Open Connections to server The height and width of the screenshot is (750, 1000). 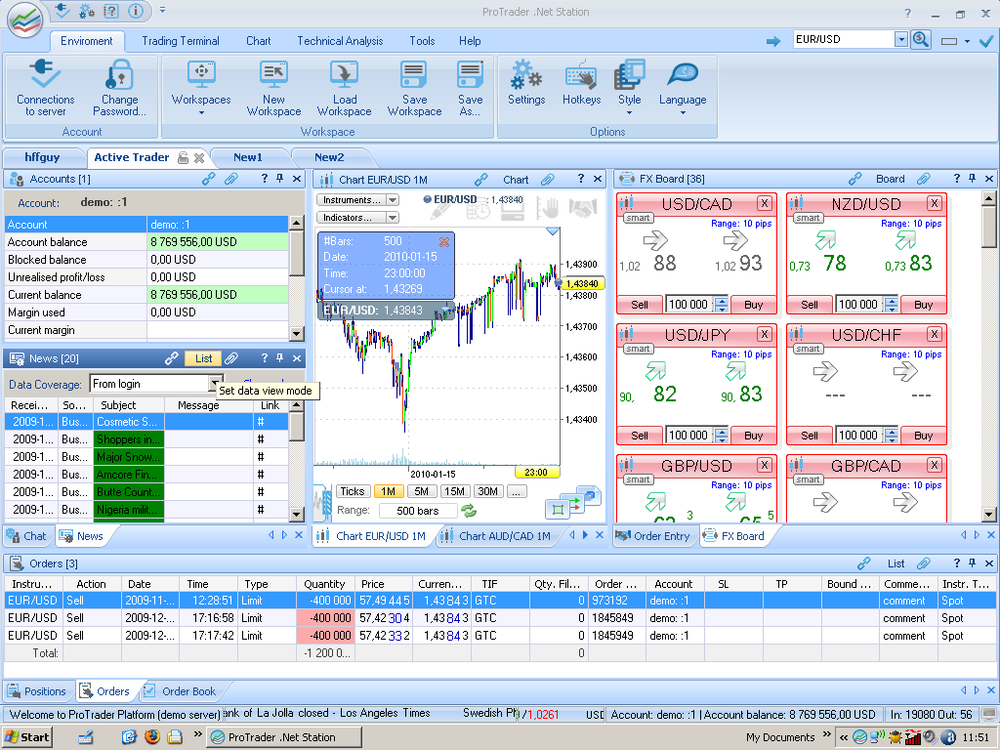45,88
